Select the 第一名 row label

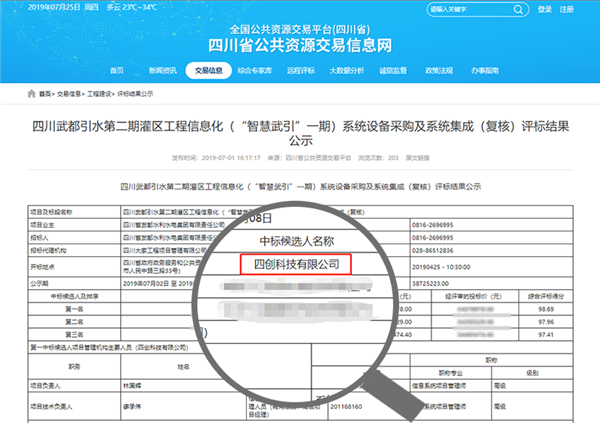tap(74, 309)
